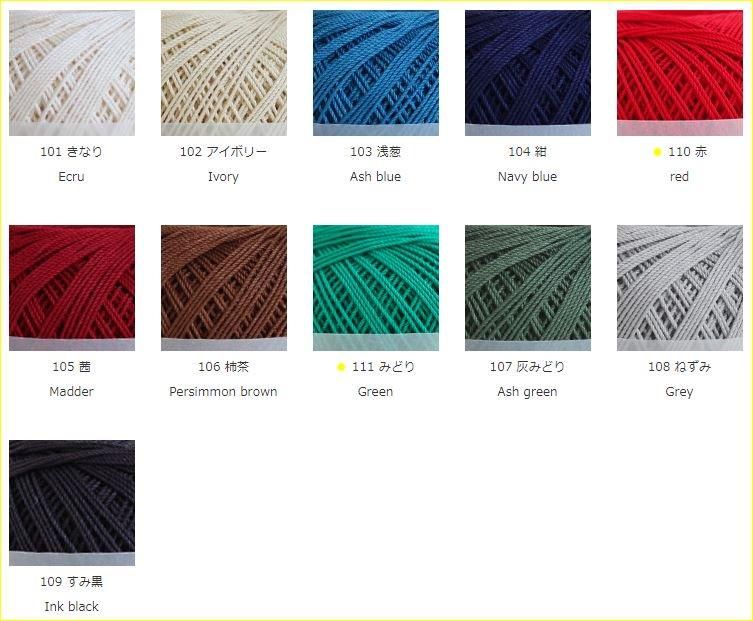Click the 'Persimmon brown' text label
The height and width of the screenshot is (621, 753).
click(x=223, y=392)
